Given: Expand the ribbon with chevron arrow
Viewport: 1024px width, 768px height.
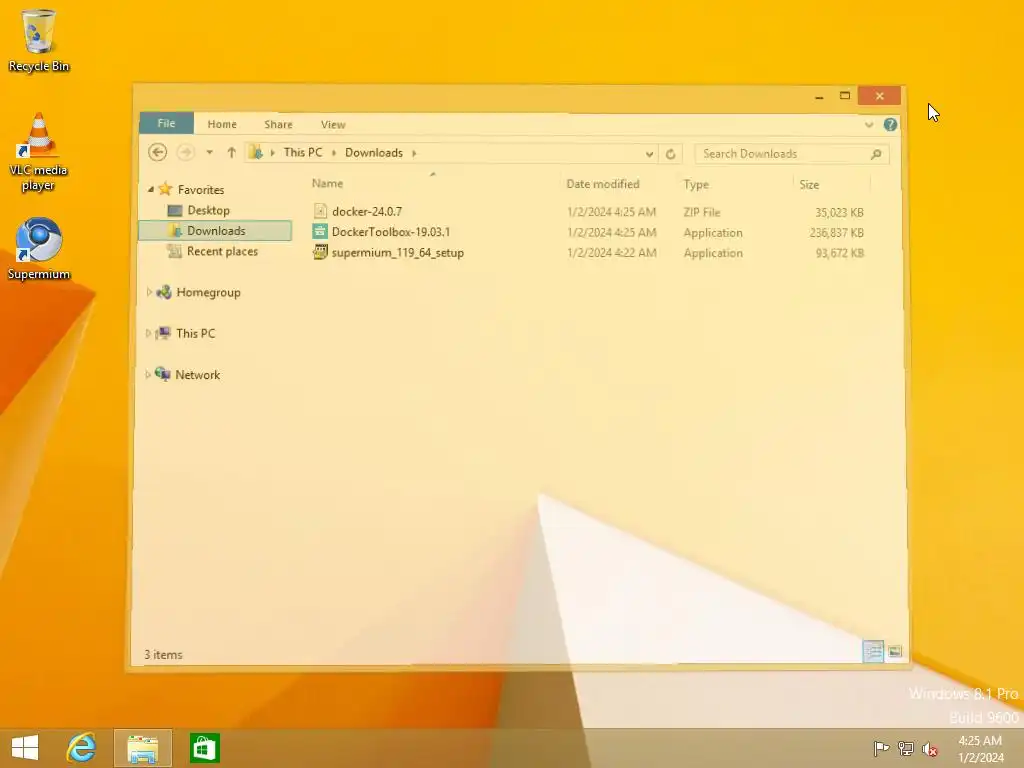Looking at the screenshot, I should tap(869, 125).
